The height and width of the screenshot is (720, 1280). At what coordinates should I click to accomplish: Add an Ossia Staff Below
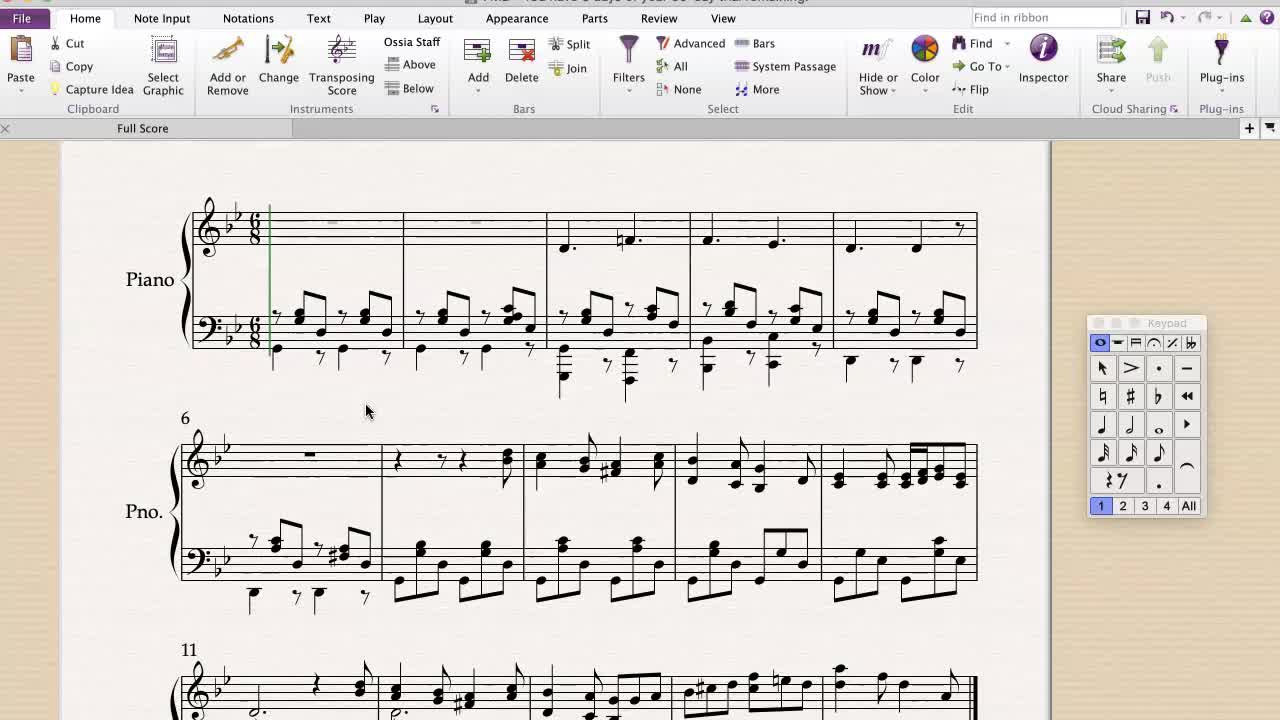[410, 89]
